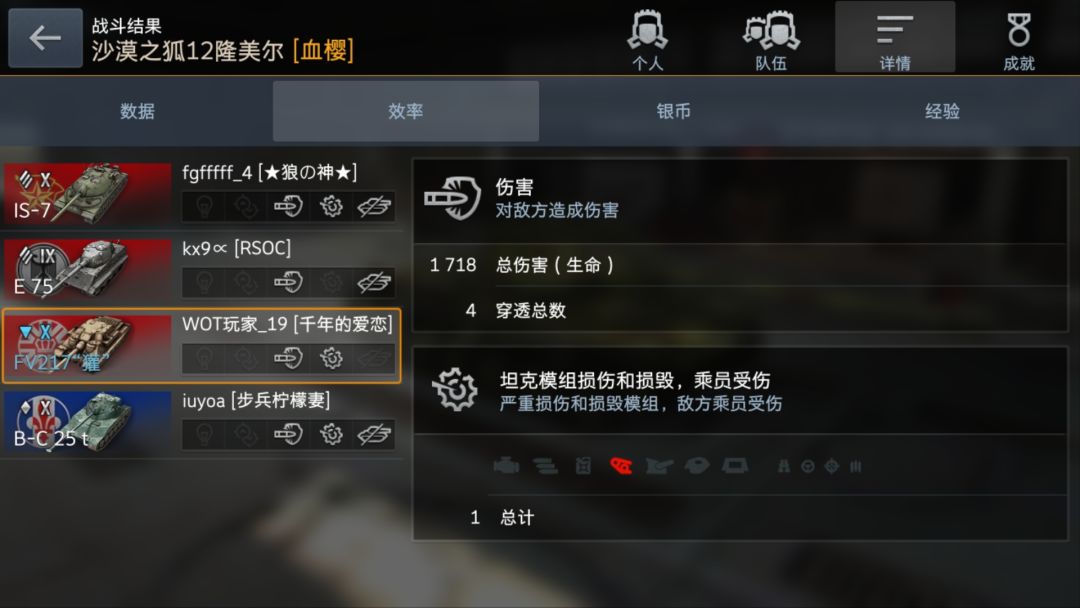This screenshot has width=1080, height=608.
Task: Click the kill icon in E 75 row
Action: [x=374, y=282]
